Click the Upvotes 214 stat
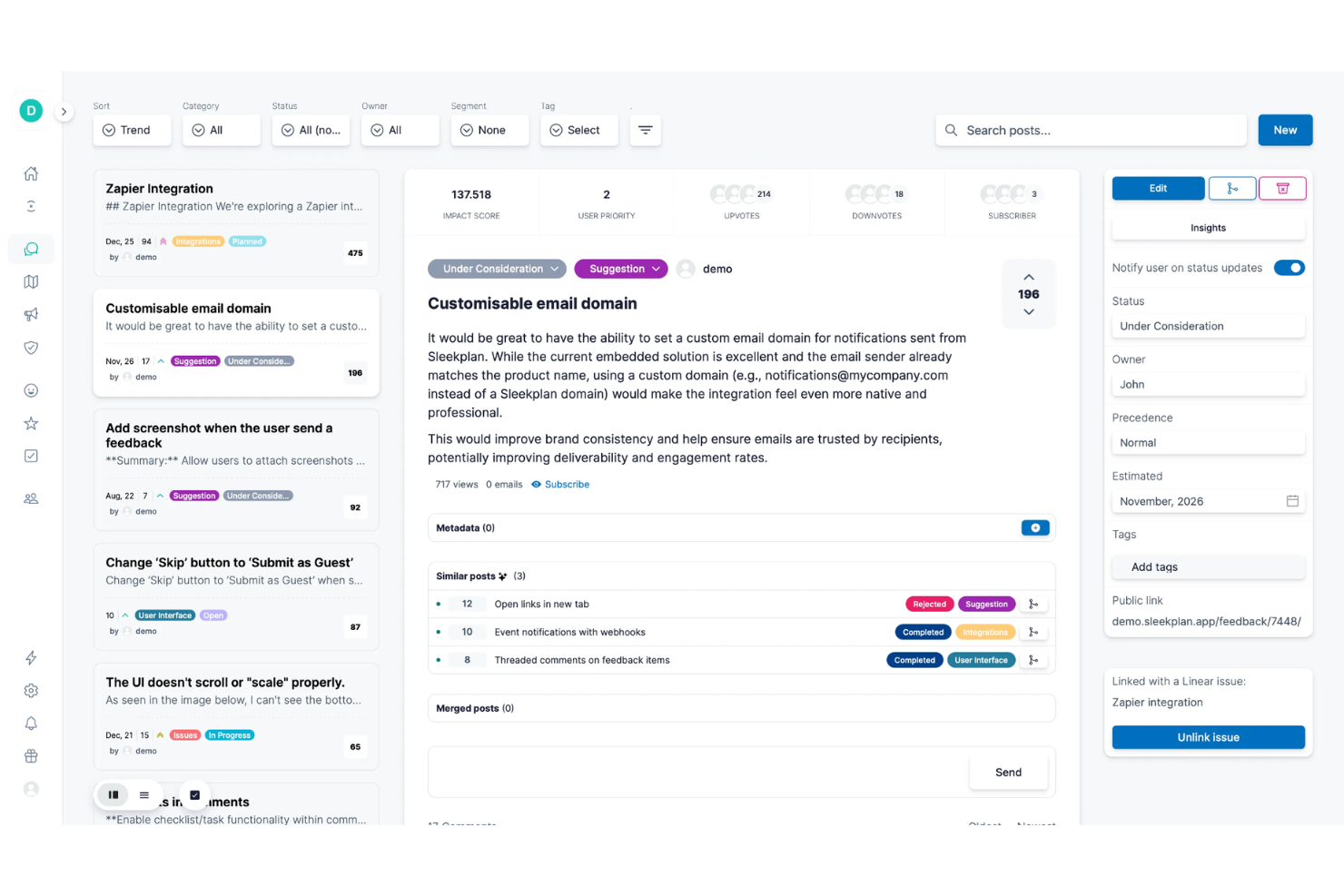The height and width of the screenshot is (896, 1344). pyautogui.click(x=742, y=202)
